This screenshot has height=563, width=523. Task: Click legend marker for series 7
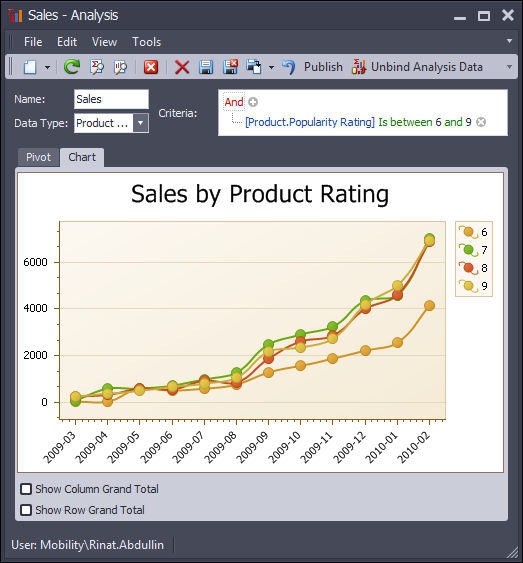(x=469, y=250)
